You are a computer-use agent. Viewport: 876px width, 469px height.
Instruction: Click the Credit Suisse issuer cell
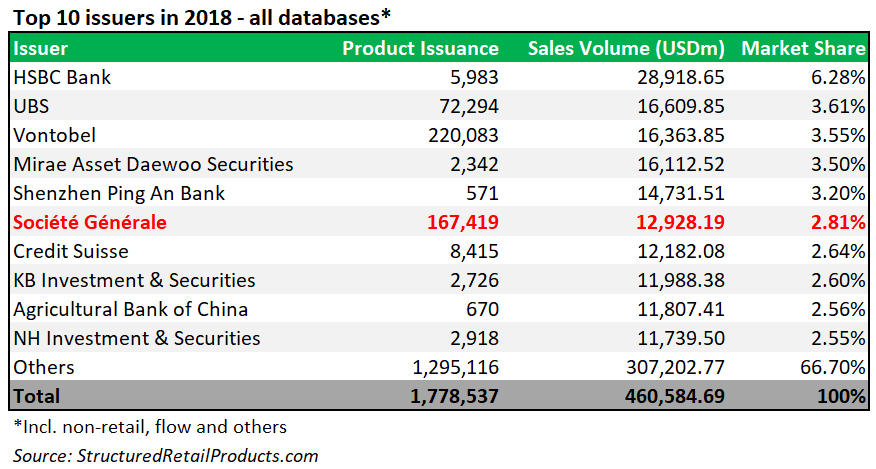[71, 252]
